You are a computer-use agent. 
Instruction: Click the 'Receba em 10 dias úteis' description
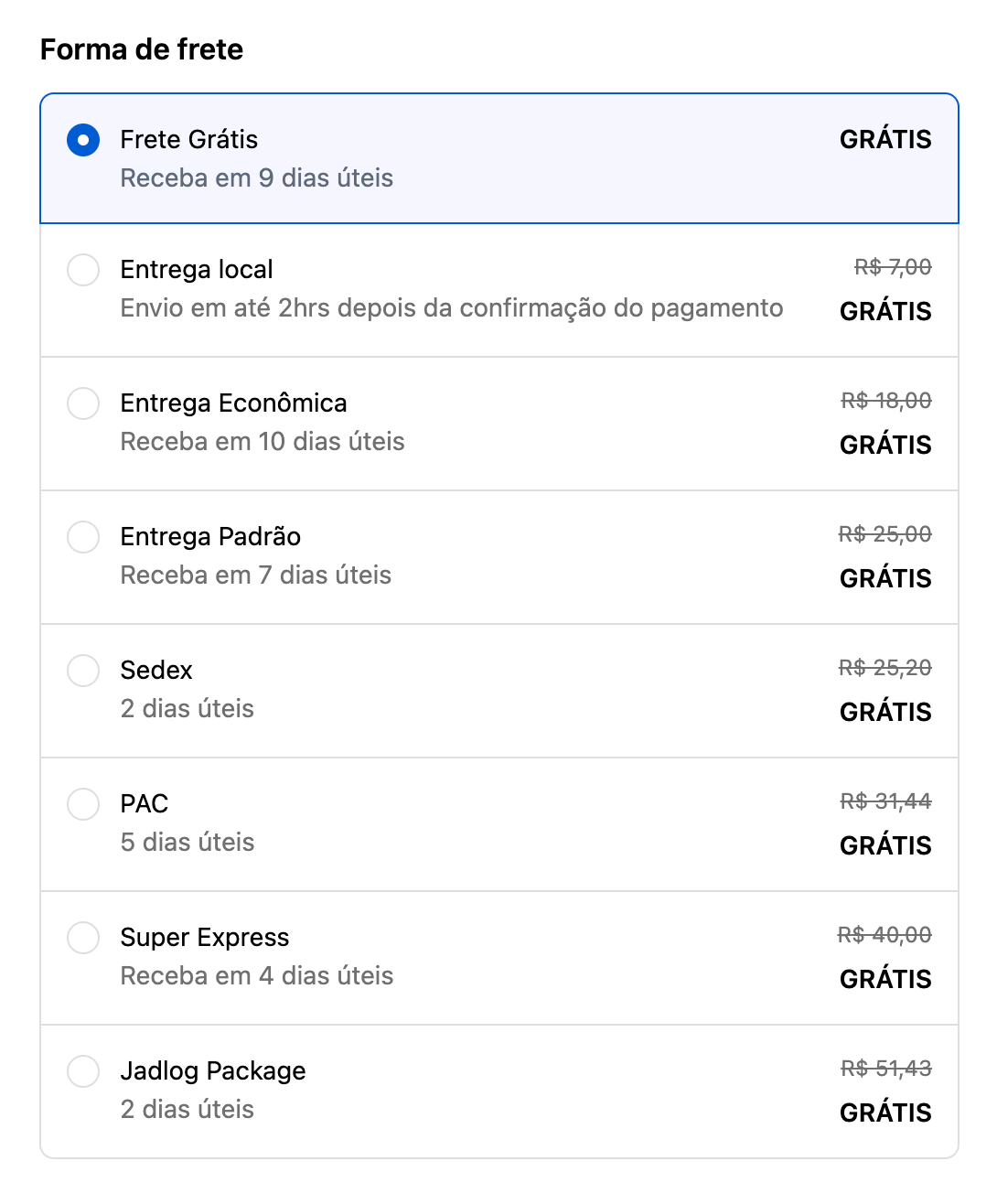(263, 442)
